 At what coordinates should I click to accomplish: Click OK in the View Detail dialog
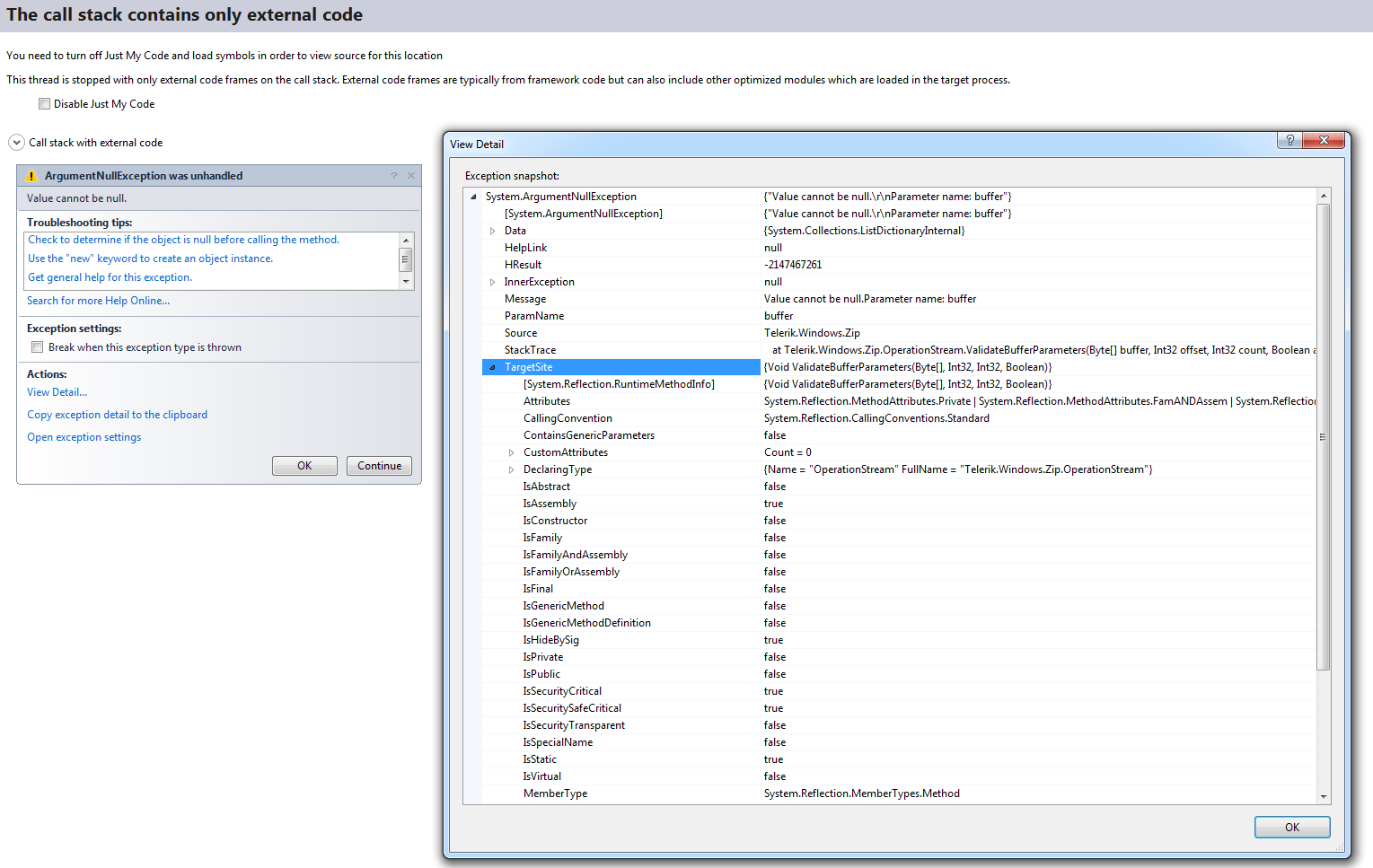1291,828
